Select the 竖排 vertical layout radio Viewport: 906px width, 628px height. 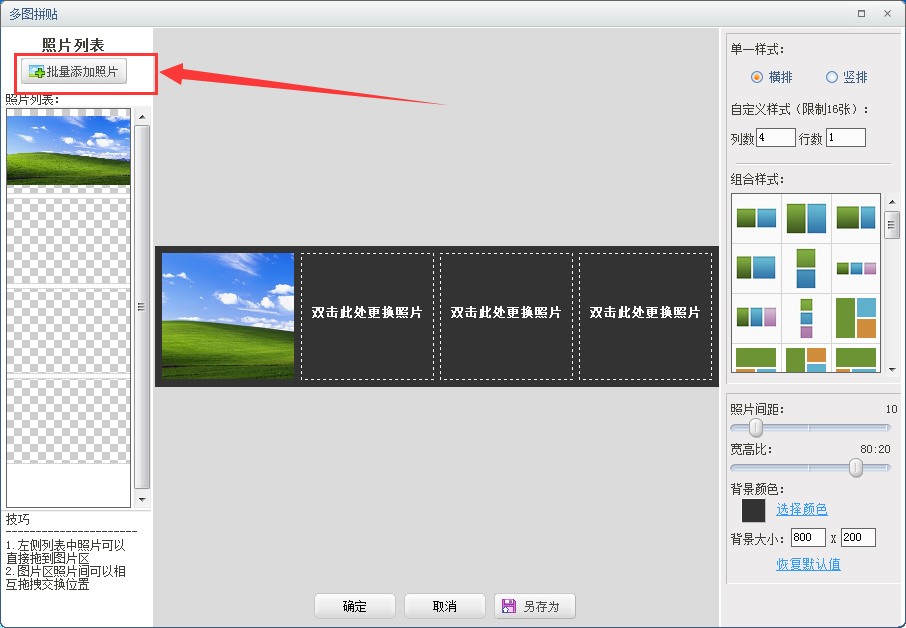(x=832, y=77)
